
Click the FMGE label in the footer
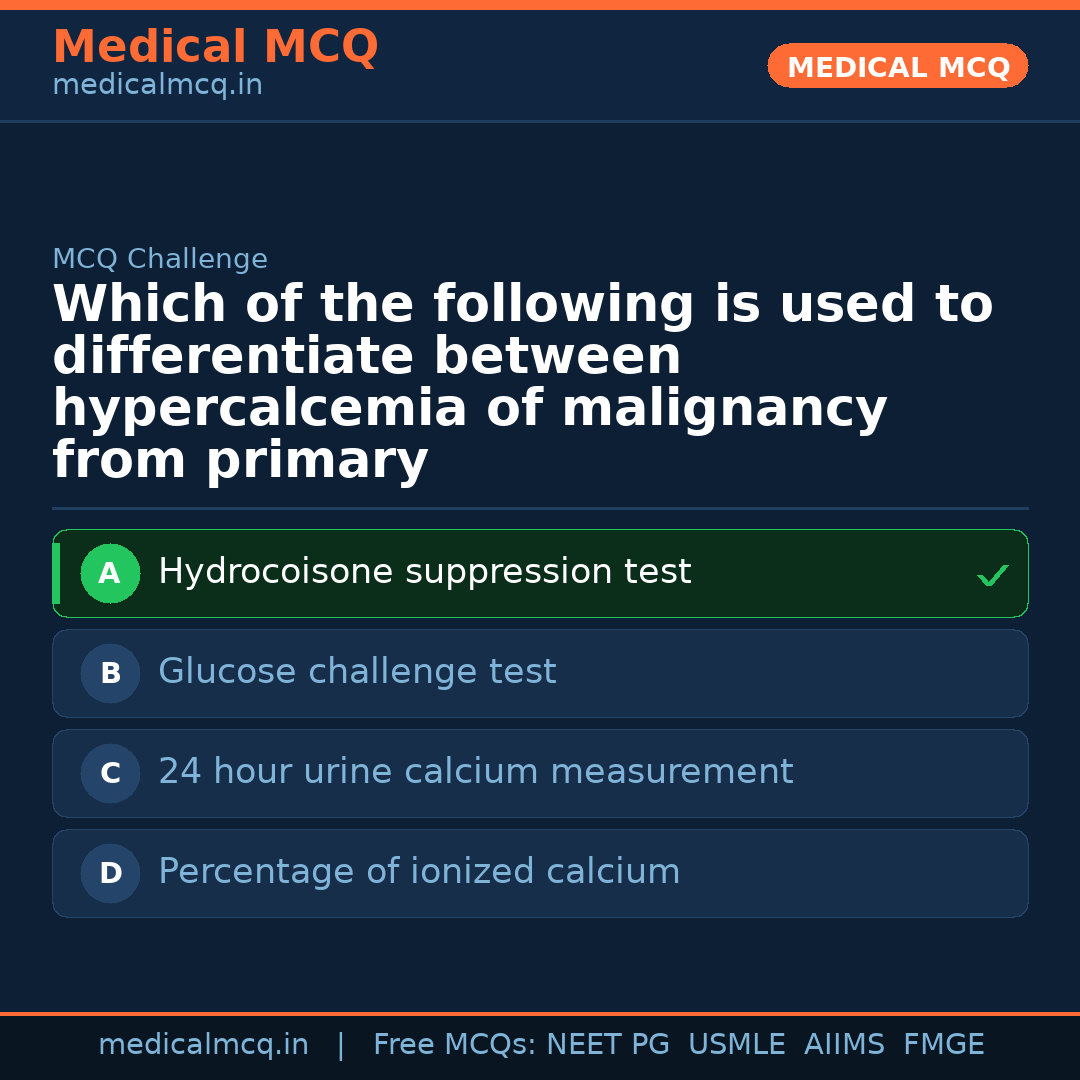coord(943,1045)
